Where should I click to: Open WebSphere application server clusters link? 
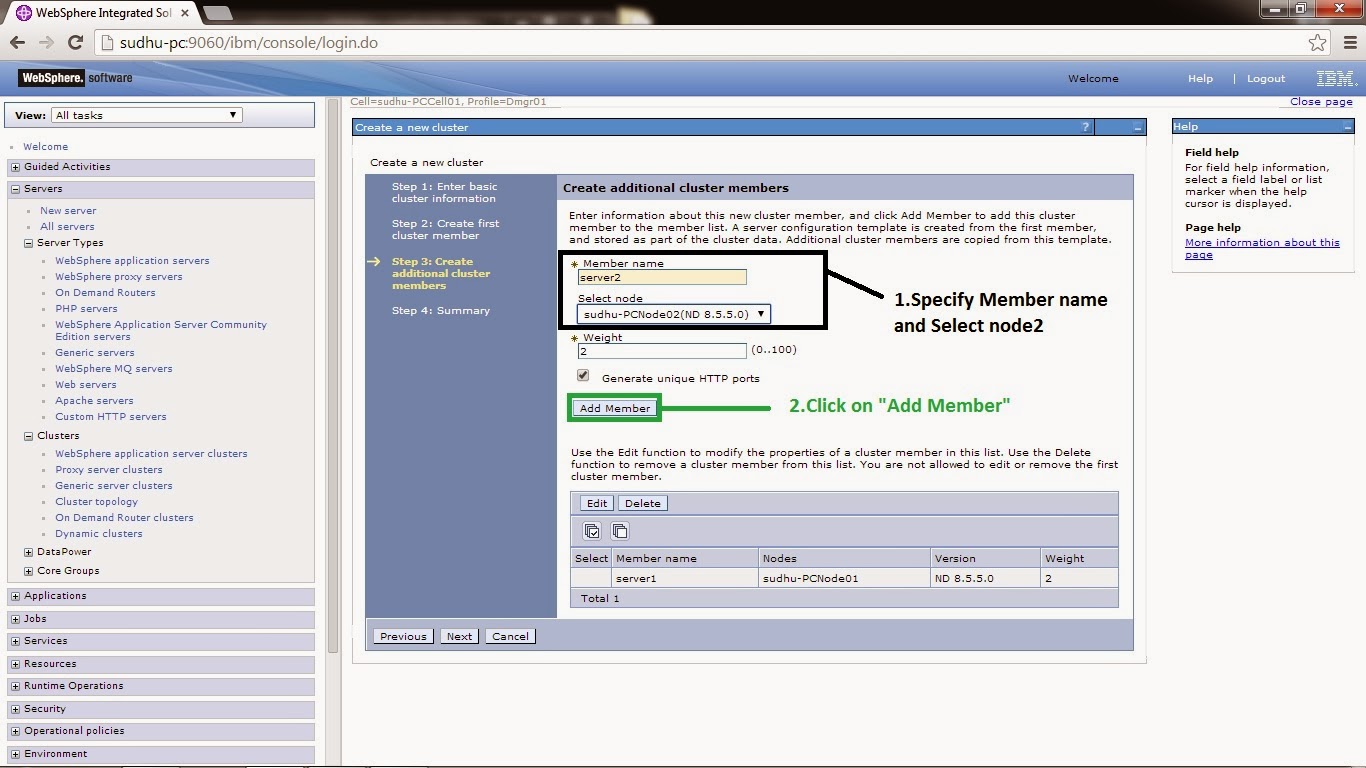(x=151, y=454)
